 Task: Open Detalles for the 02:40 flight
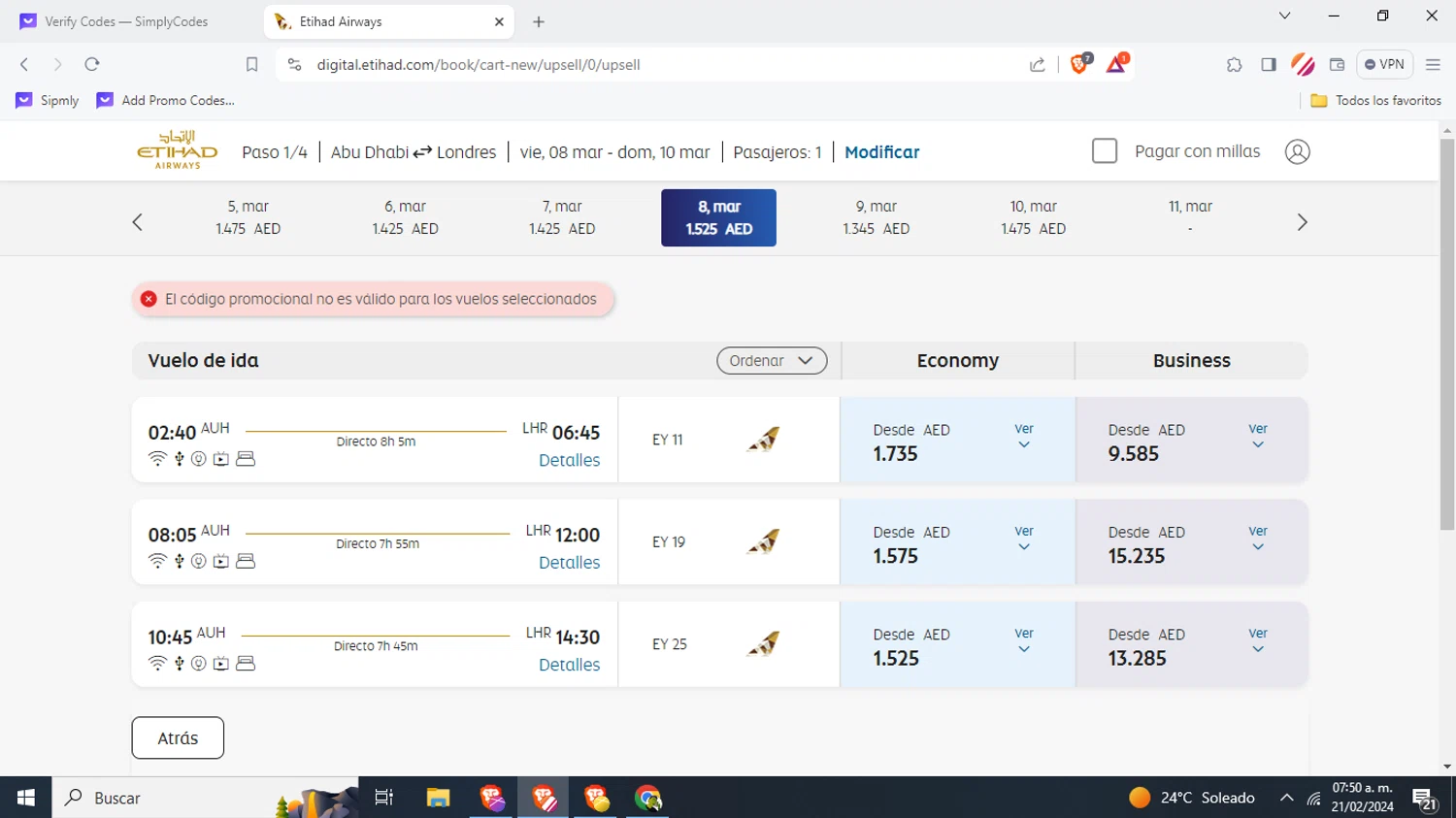point(569,460)
